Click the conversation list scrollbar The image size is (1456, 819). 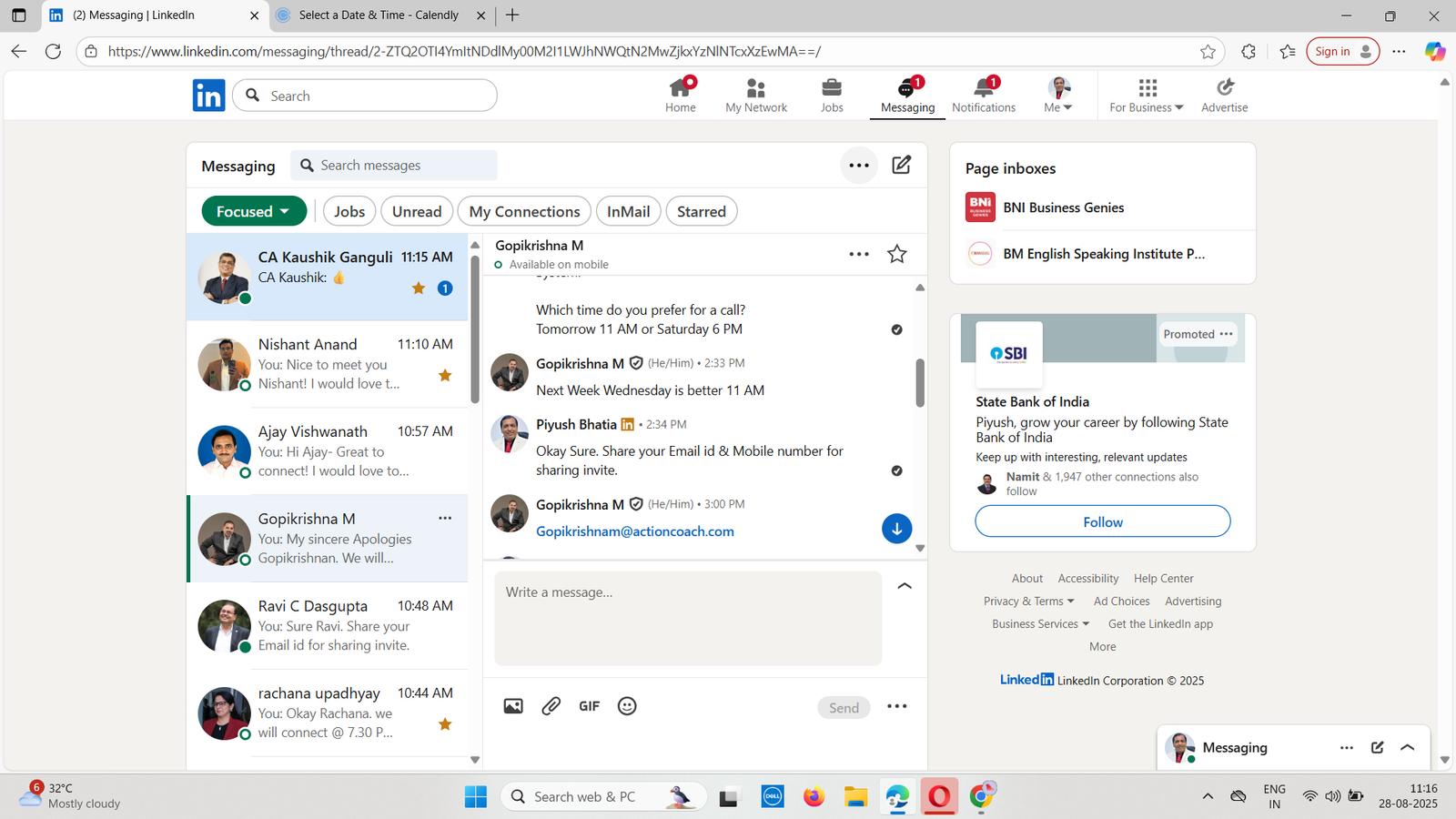pos(475,328)
